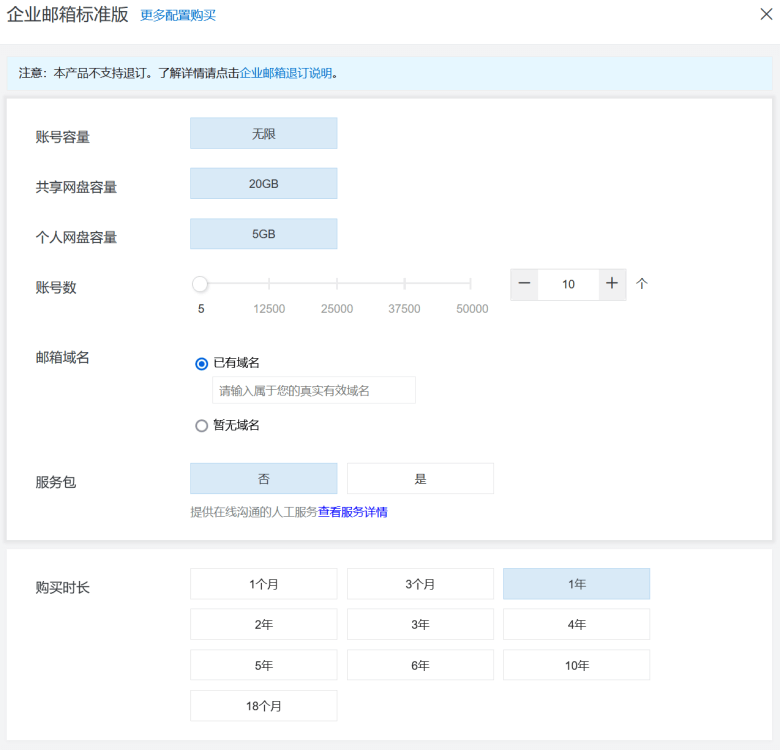This screenshot has height=750, width=780.
Task: Increase account count with the plus button
Action: point(612,284)
